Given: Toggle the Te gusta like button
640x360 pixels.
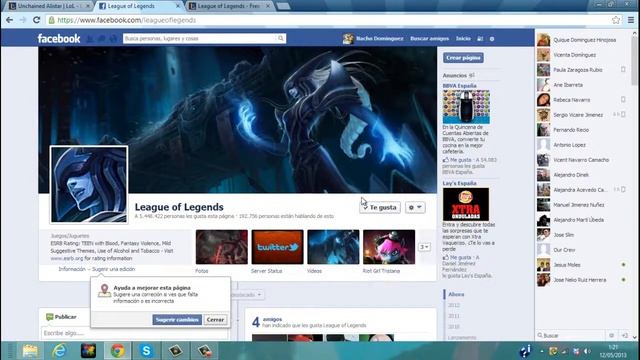Looking at the screenshot, I should coord(380,207).
